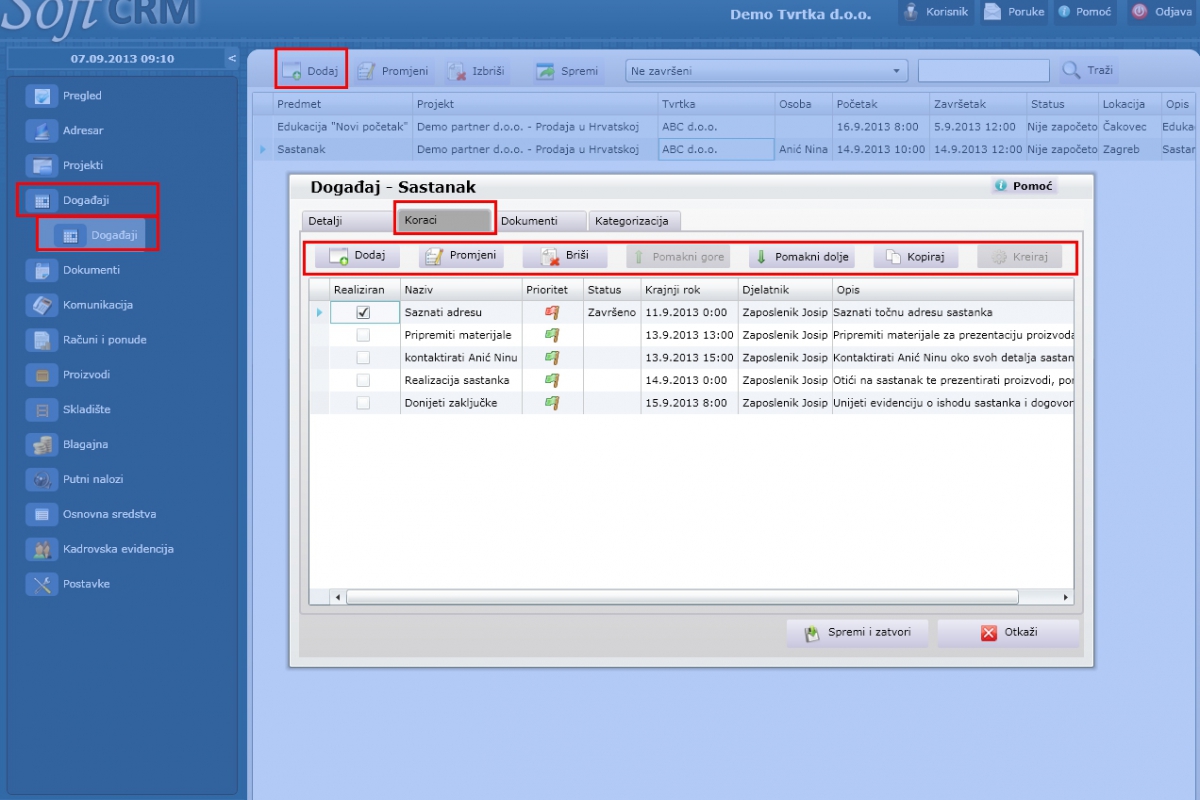Switch to the Kategorizacija tab

(636, 221)
